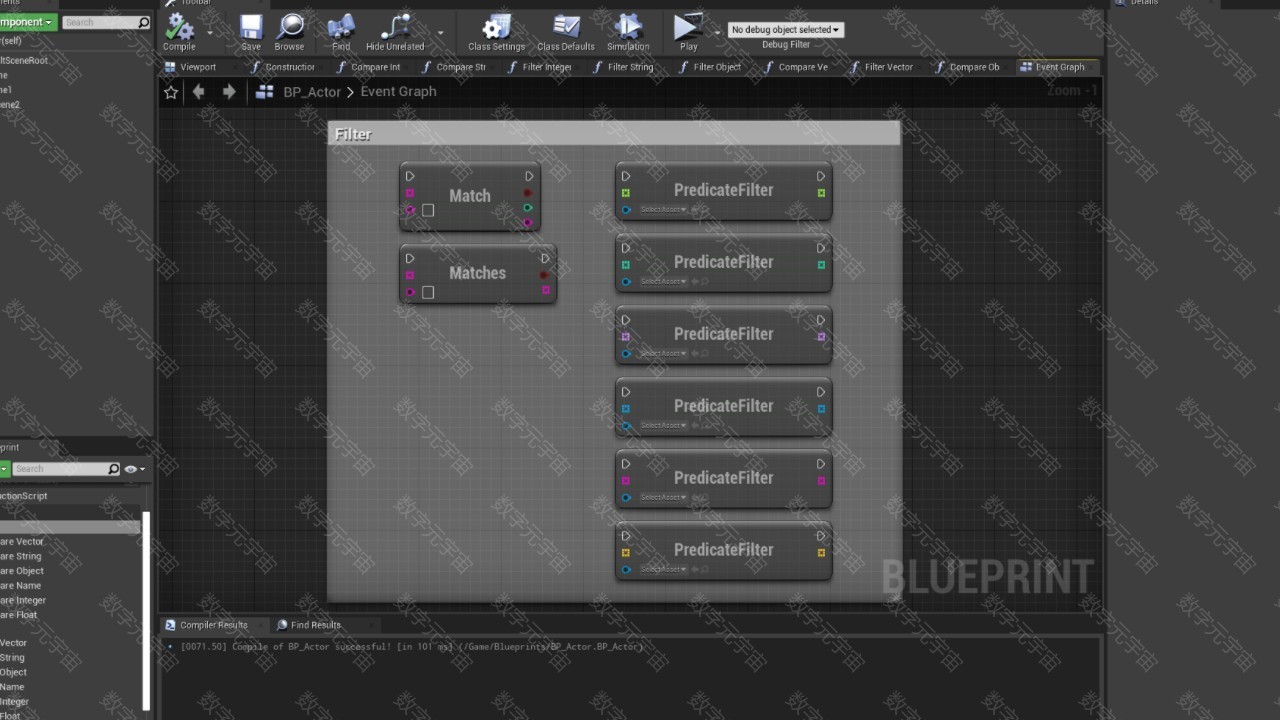
Task: Tick the checkbox on the Match node
Action: (x=428, y=210)
